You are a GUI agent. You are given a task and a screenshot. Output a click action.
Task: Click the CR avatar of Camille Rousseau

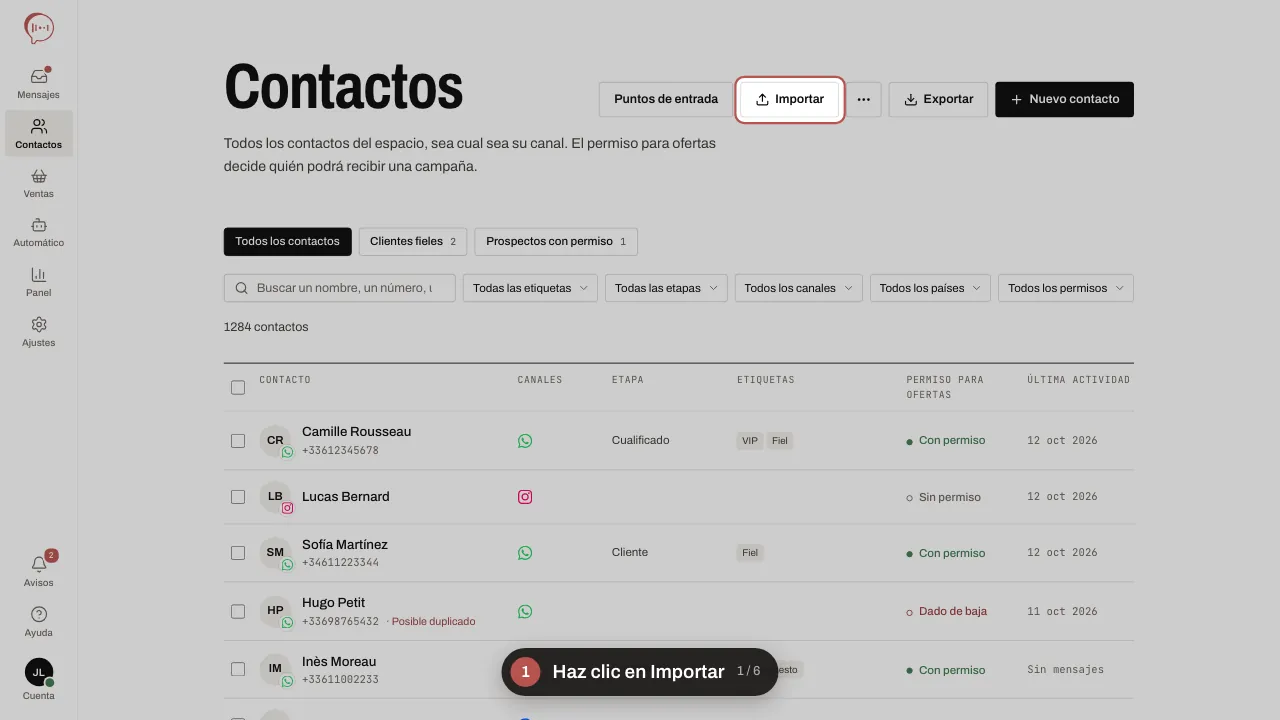(275, 441)
